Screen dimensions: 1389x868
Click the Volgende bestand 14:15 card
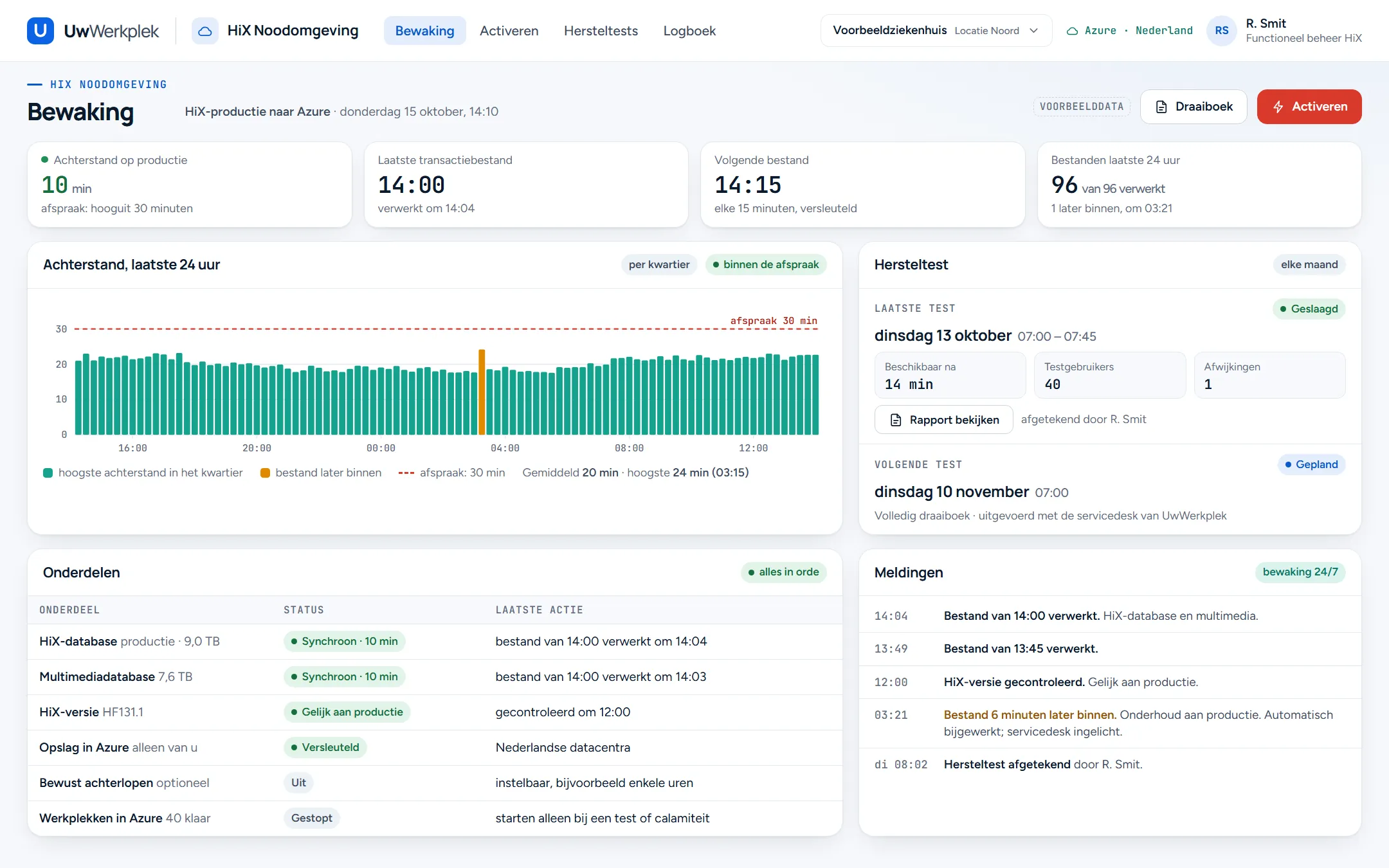point(862,185)
